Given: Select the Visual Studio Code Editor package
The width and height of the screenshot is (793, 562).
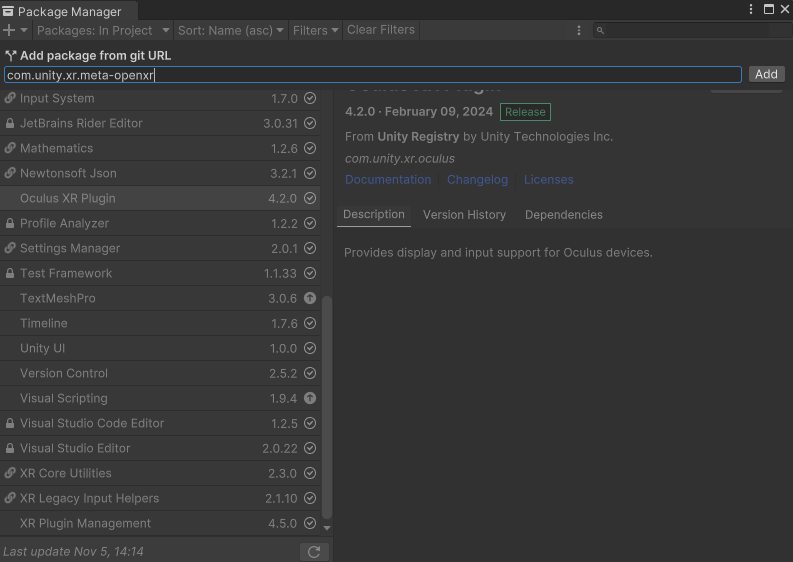Looking at the screenshot, I should point(160,423).
